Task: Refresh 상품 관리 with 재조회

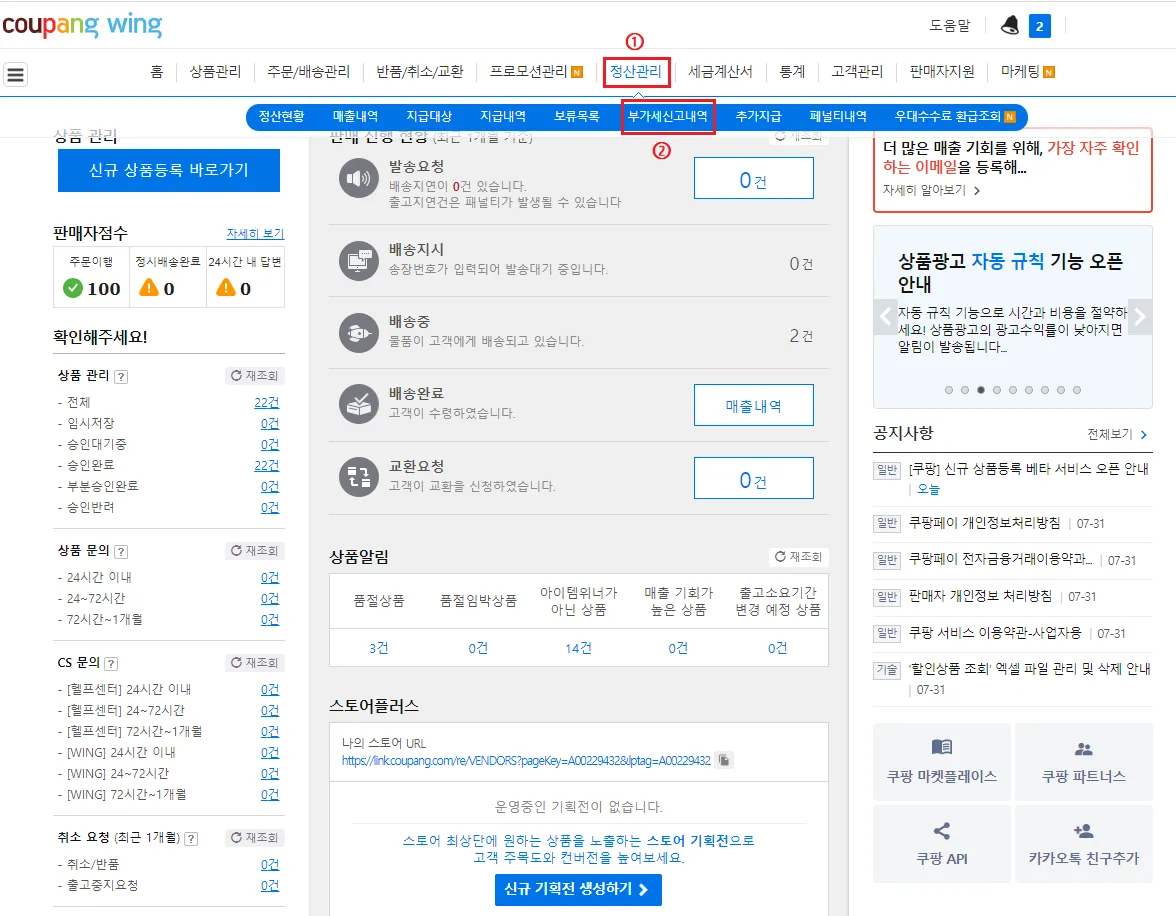Action: pos(254,376)
